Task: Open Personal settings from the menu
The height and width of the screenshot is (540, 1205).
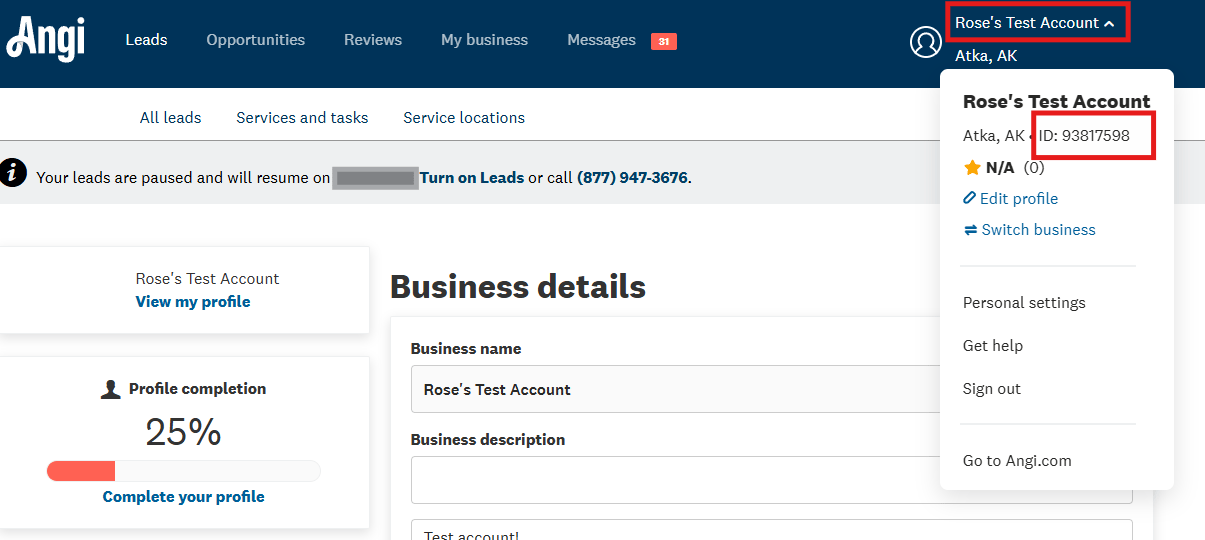Action: (1024, 302)
